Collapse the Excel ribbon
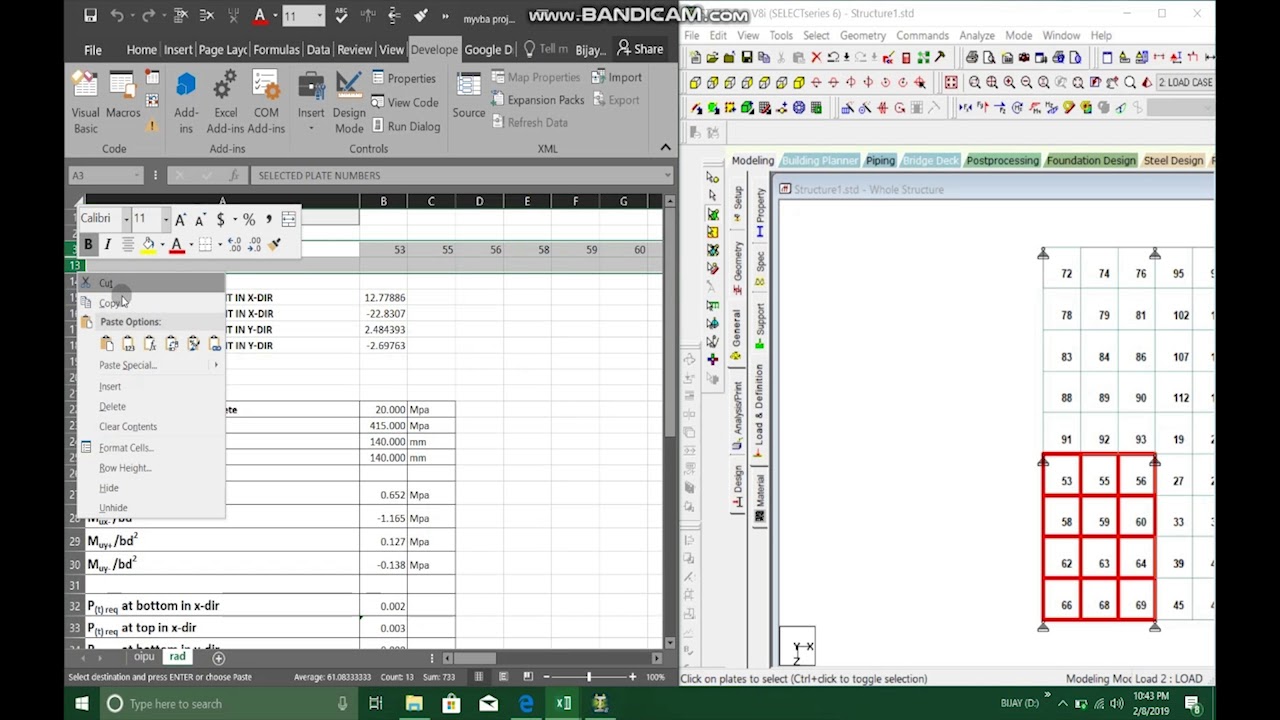The image size is (1280, 720). pos(665,147)
